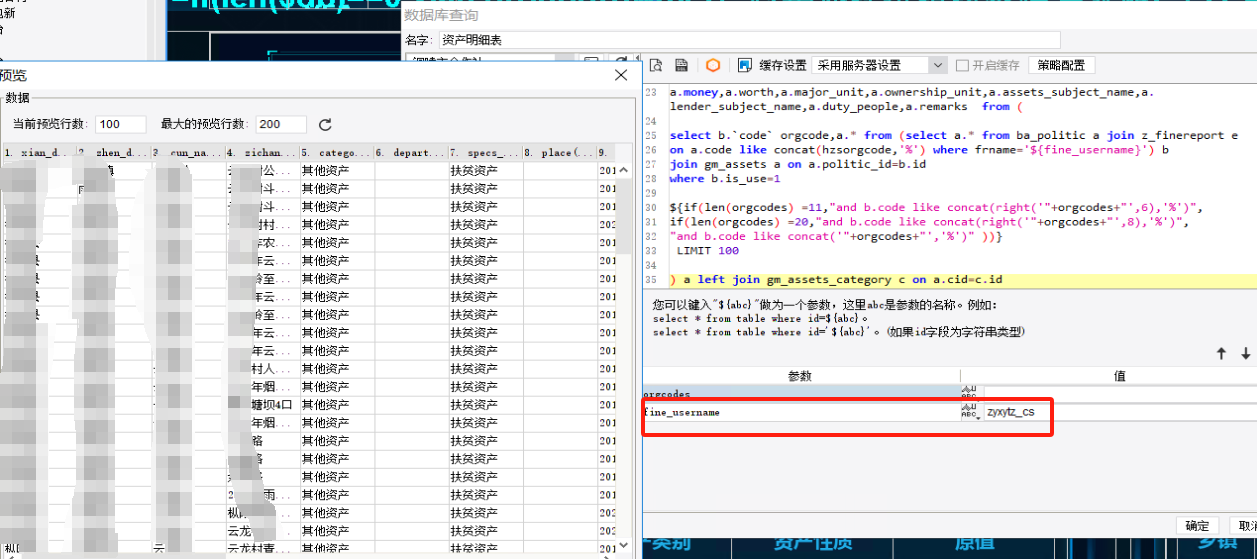This screenshot has width=1257, height=559.
Task: Click the '4. zichan...' column header
Action: (262, 153)
